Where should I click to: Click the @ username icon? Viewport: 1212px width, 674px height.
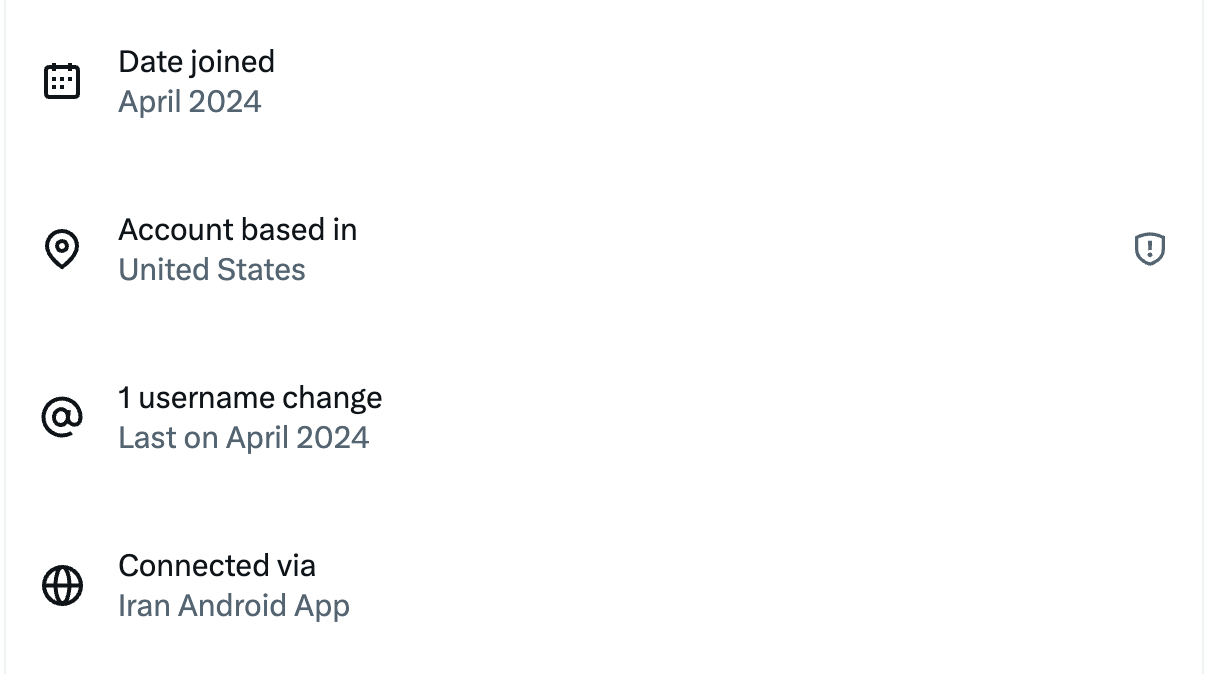coord(62,417)
